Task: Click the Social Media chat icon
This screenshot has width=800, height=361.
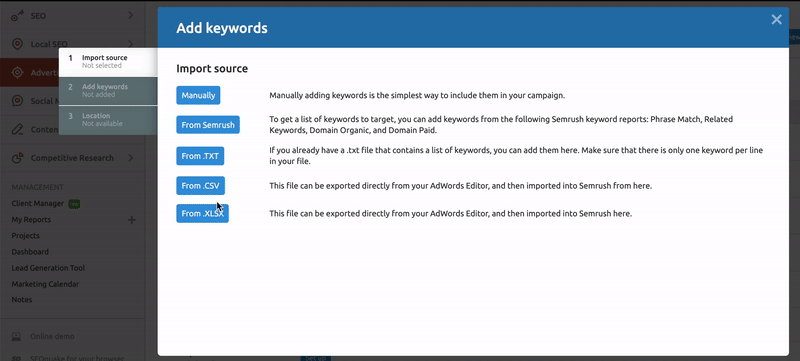Action: [17, 101]
